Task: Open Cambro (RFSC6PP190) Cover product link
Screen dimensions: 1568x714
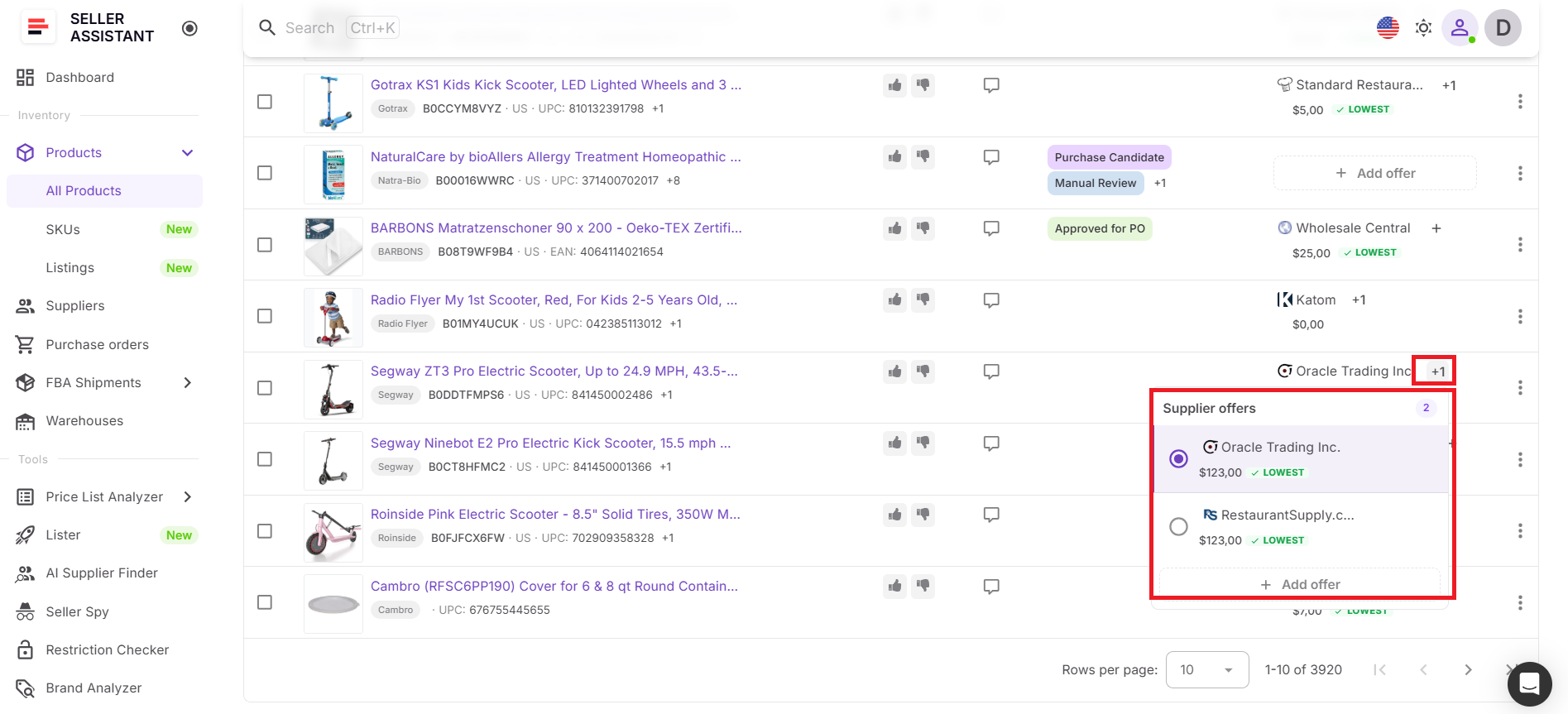Action: click(x=554, y=587)
